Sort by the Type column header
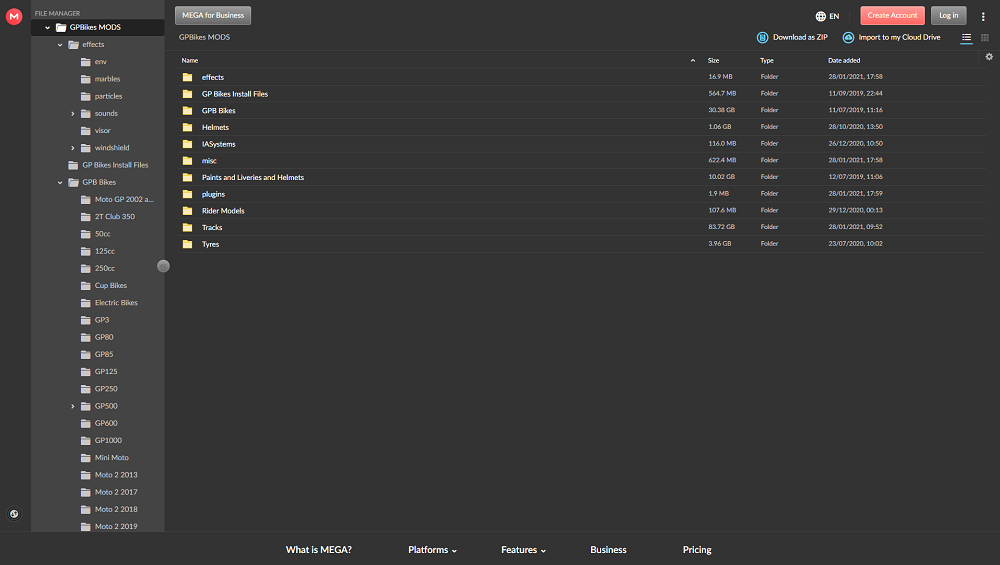The width and height of the screenshot is (1000, 565). [767, 61]
